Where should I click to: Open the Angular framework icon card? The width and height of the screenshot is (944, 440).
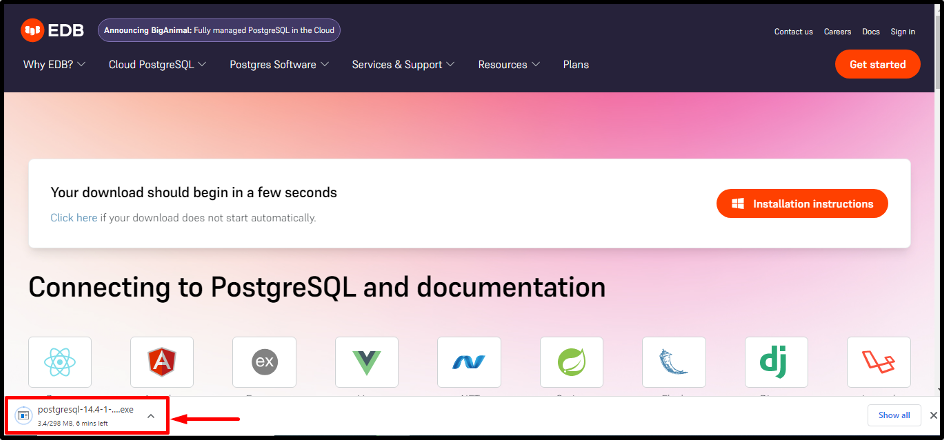click(x=162, y=362)
